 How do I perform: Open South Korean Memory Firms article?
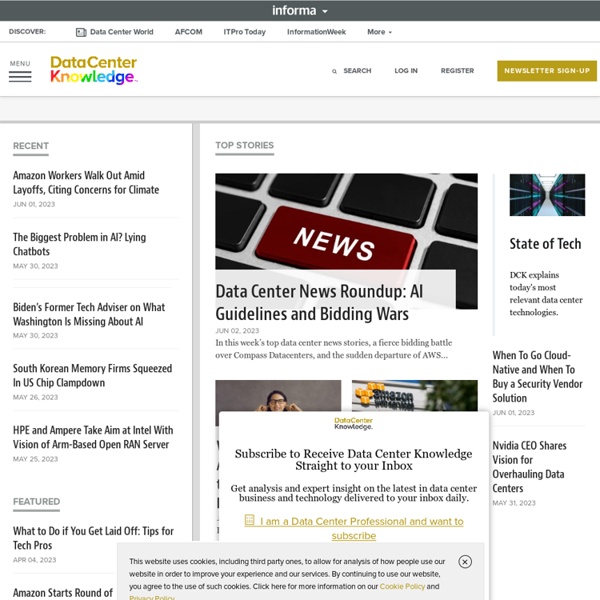[x=92, y=375]
